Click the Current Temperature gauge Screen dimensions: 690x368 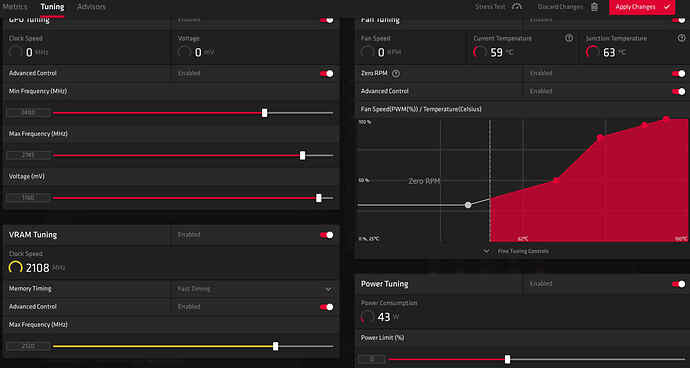(480, 52)
